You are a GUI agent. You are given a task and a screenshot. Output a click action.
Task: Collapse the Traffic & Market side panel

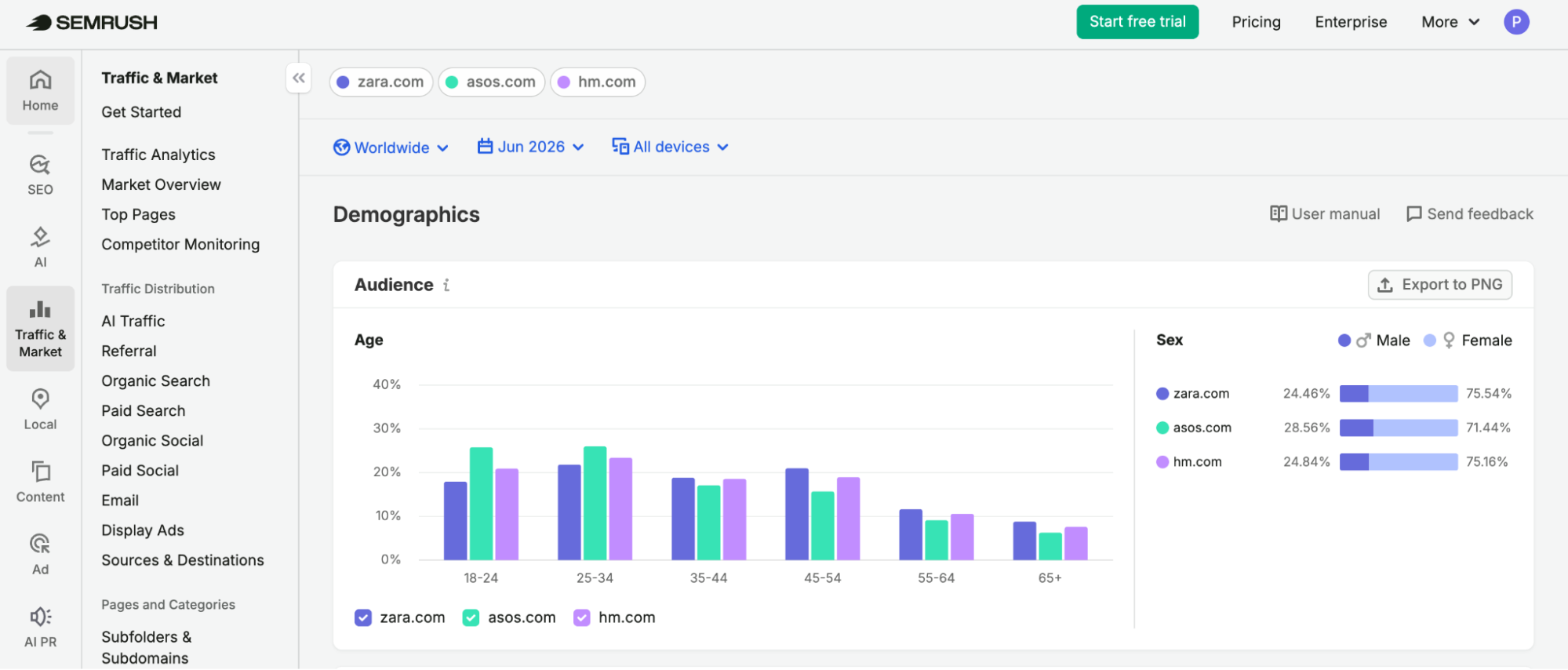[299, 78]
